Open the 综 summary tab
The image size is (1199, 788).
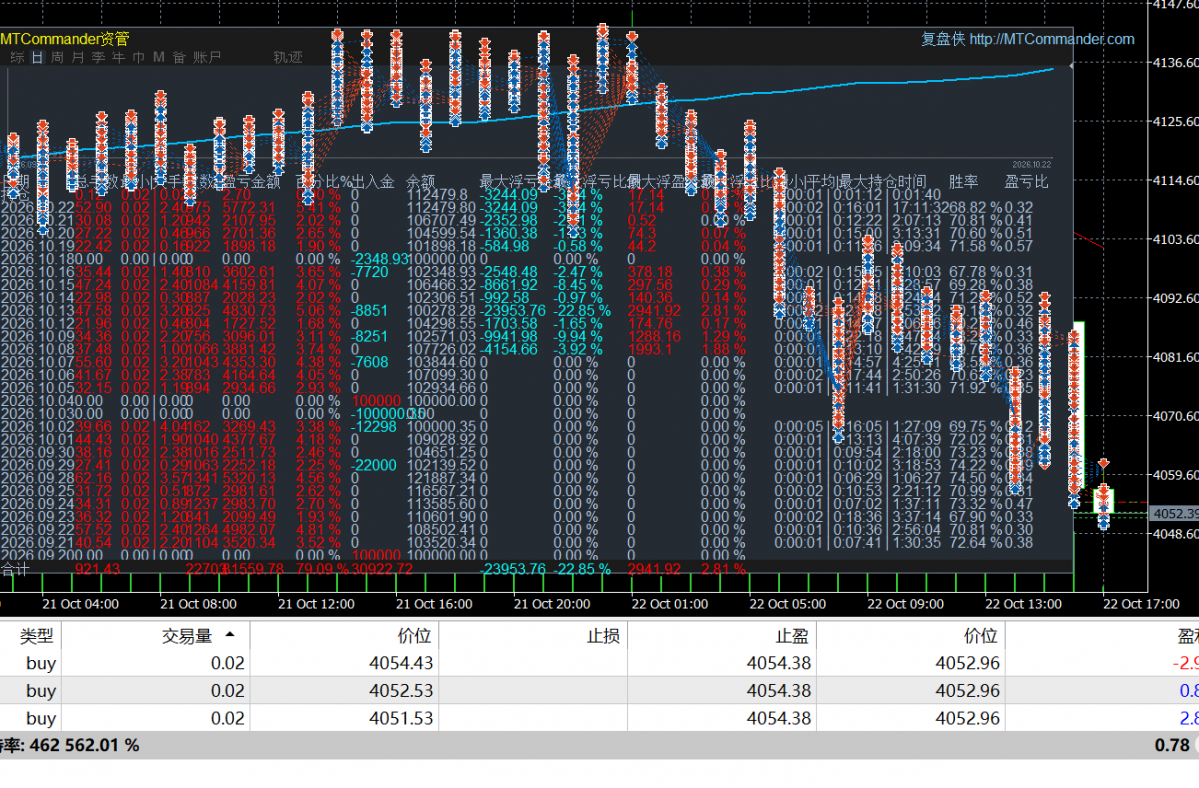[x=17, y=57]
